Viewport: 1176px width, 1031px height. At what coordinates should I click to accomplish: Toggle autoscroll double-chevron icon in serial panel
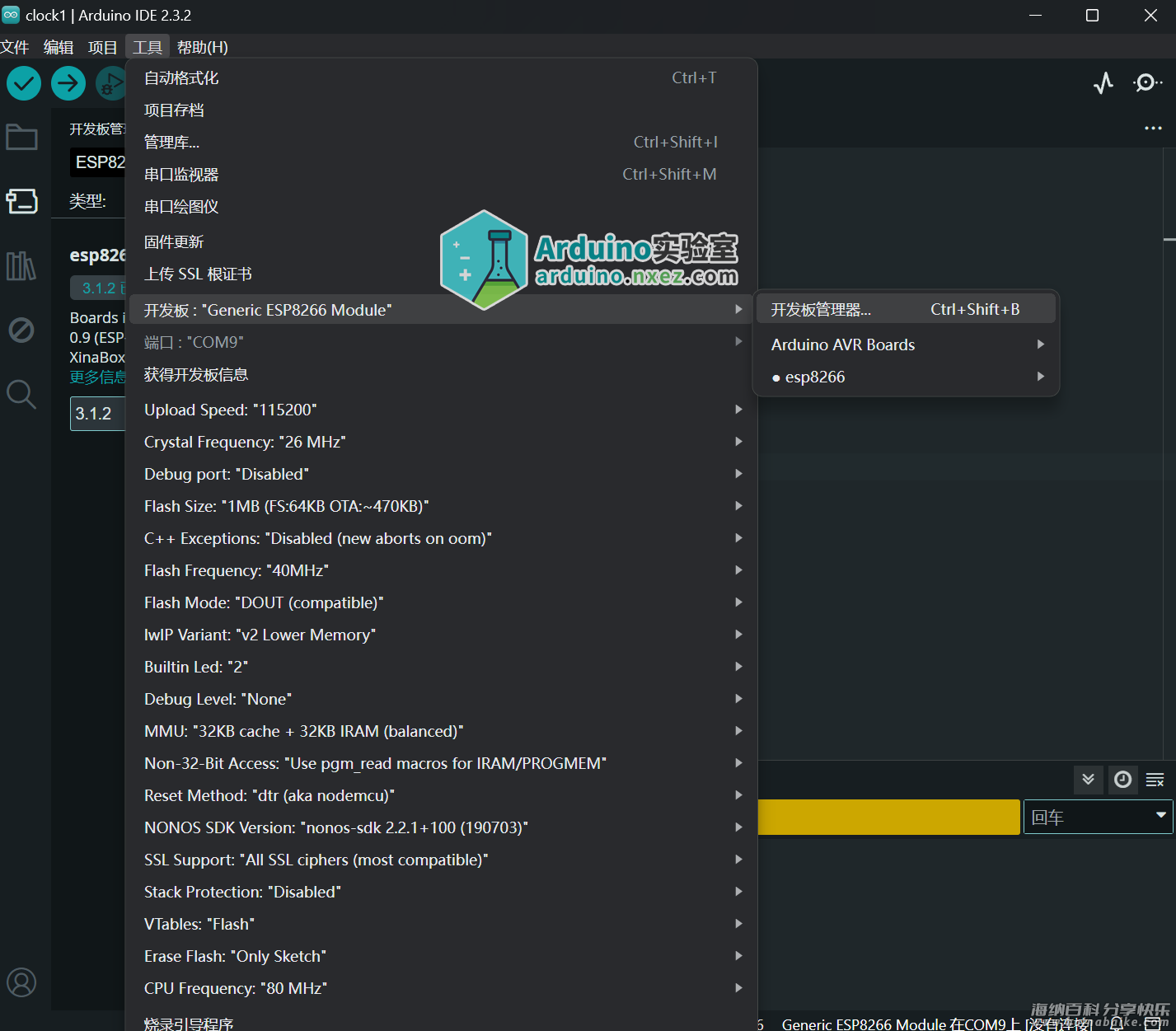1088,780
